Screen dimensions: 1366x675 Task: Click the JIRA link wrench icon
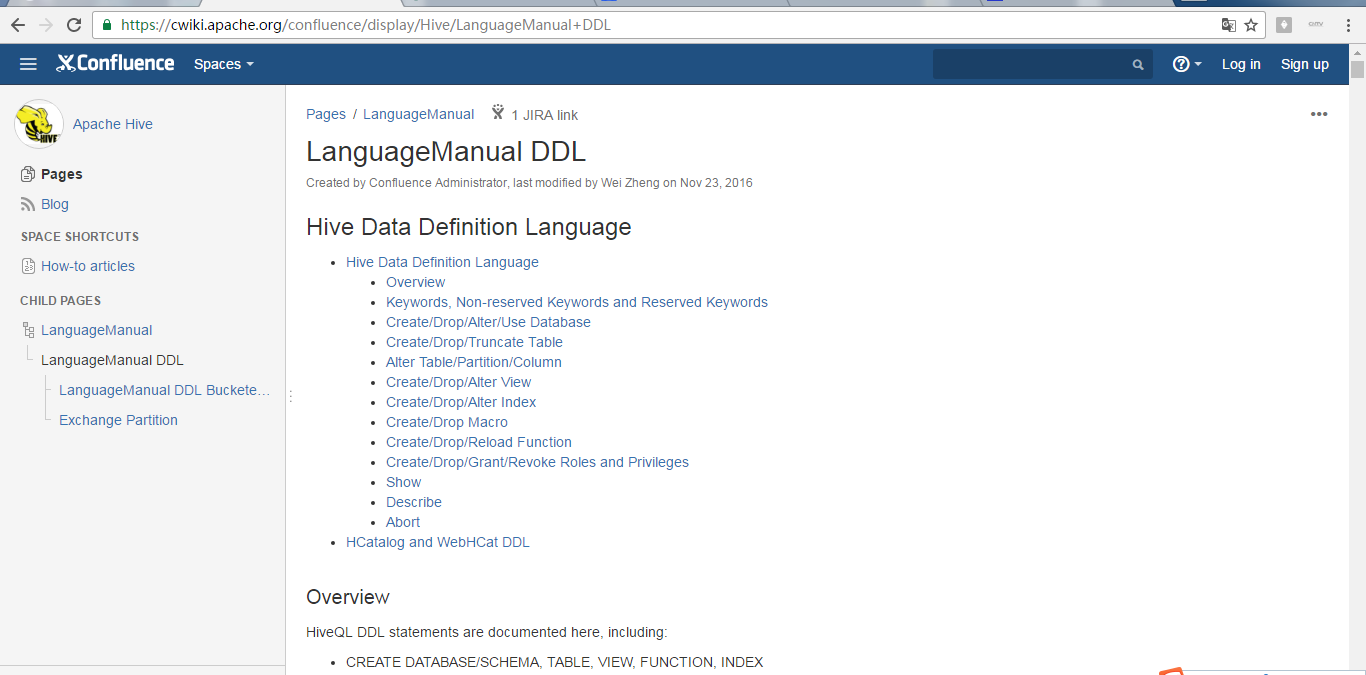[x=497, y=113]
